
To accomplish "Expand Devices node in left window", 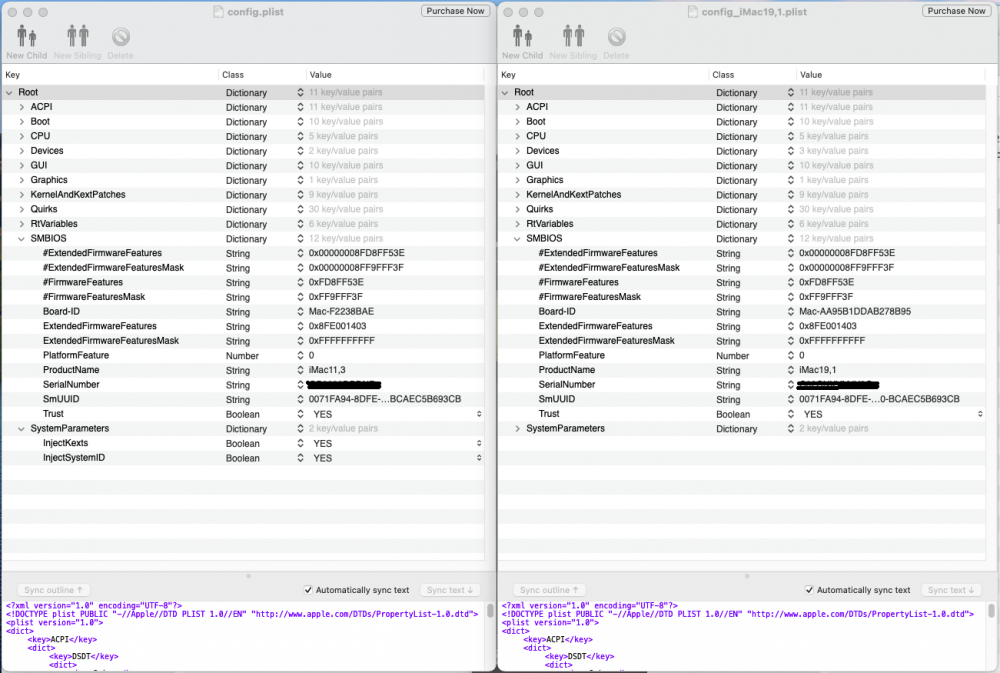I will coord(22,151).
